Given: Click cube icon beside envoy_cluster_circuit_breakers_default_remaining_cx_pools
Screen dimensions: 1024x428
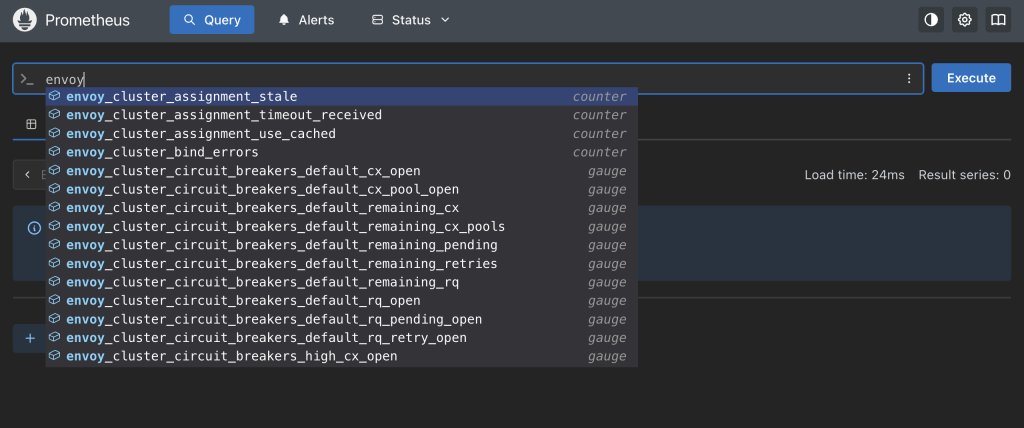Looking at the screenshot, I should coord(55,226).
